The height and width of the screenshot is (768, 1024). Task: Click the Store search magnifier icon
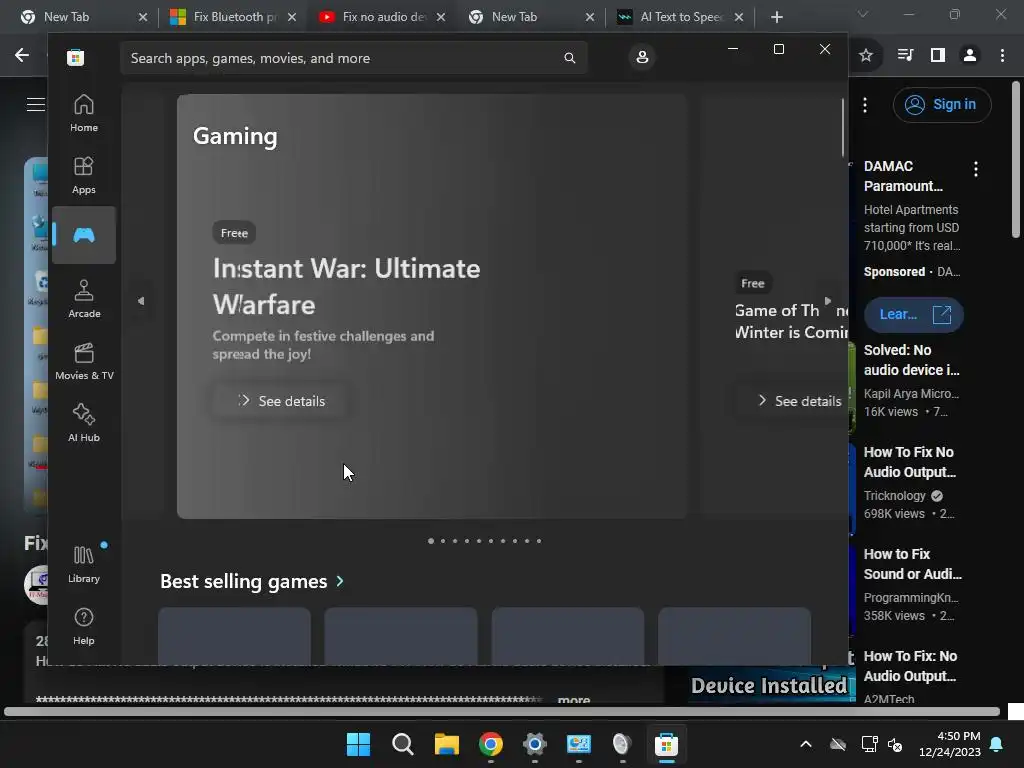569,58
